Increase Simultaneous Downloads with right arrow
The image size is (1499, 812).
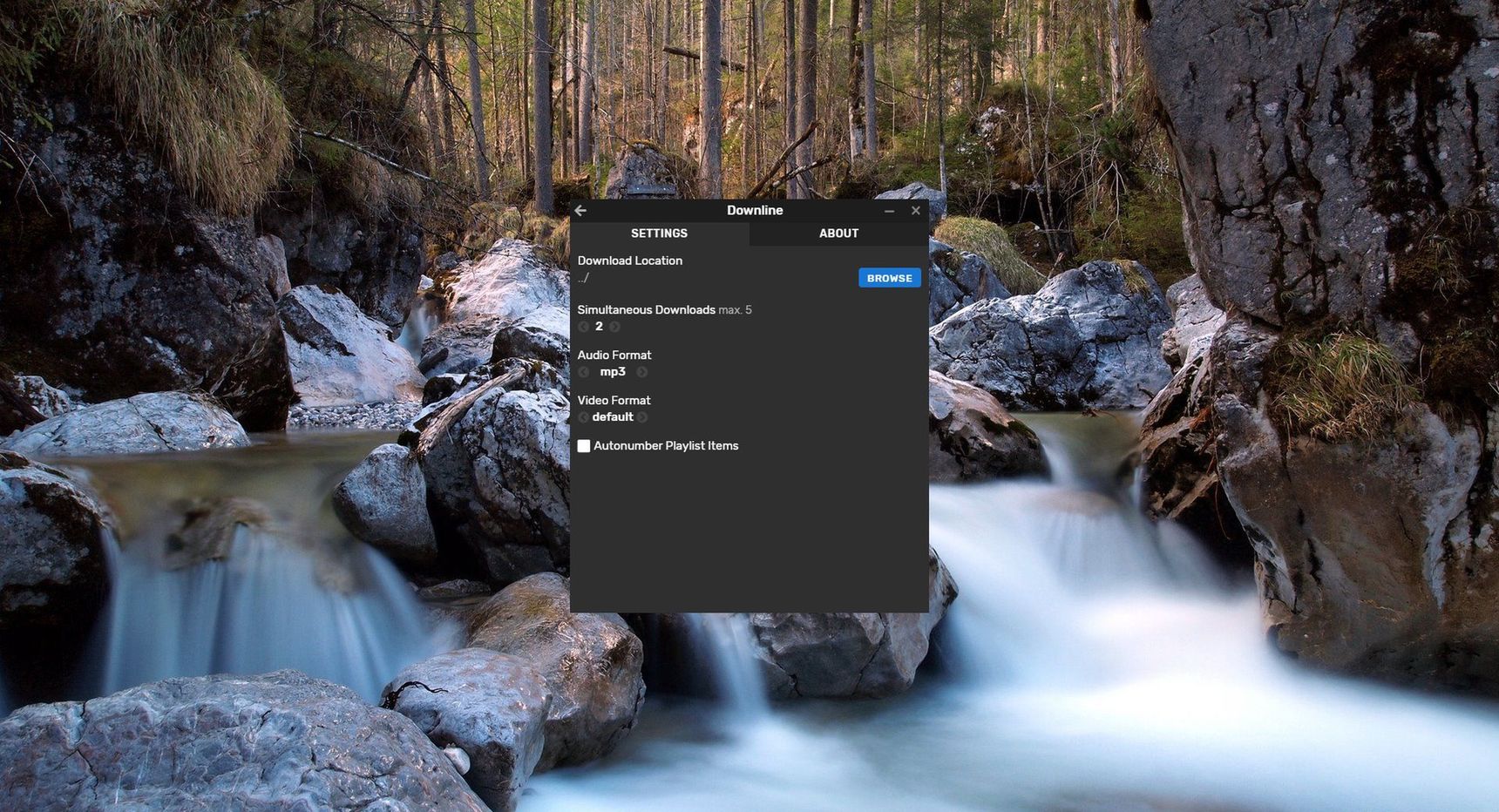614,327
